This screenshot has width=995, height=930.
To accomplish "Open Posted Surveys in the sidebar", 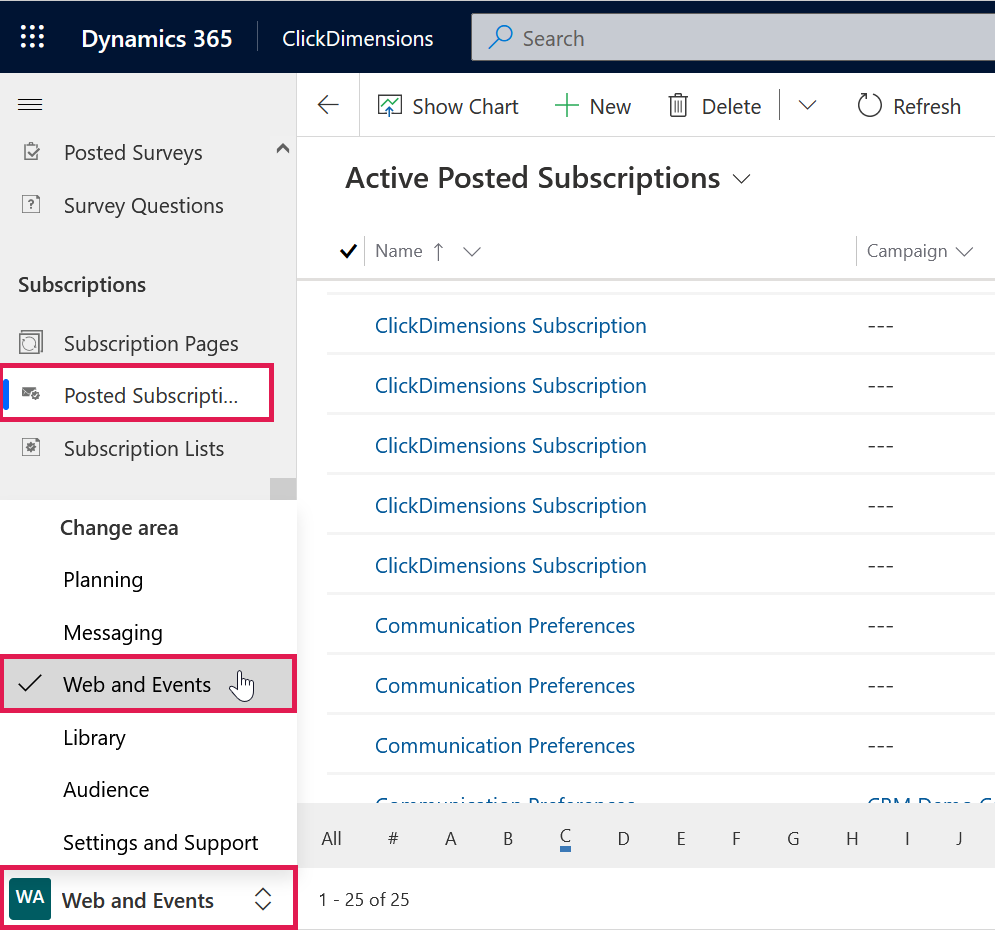I will [133, 153].
